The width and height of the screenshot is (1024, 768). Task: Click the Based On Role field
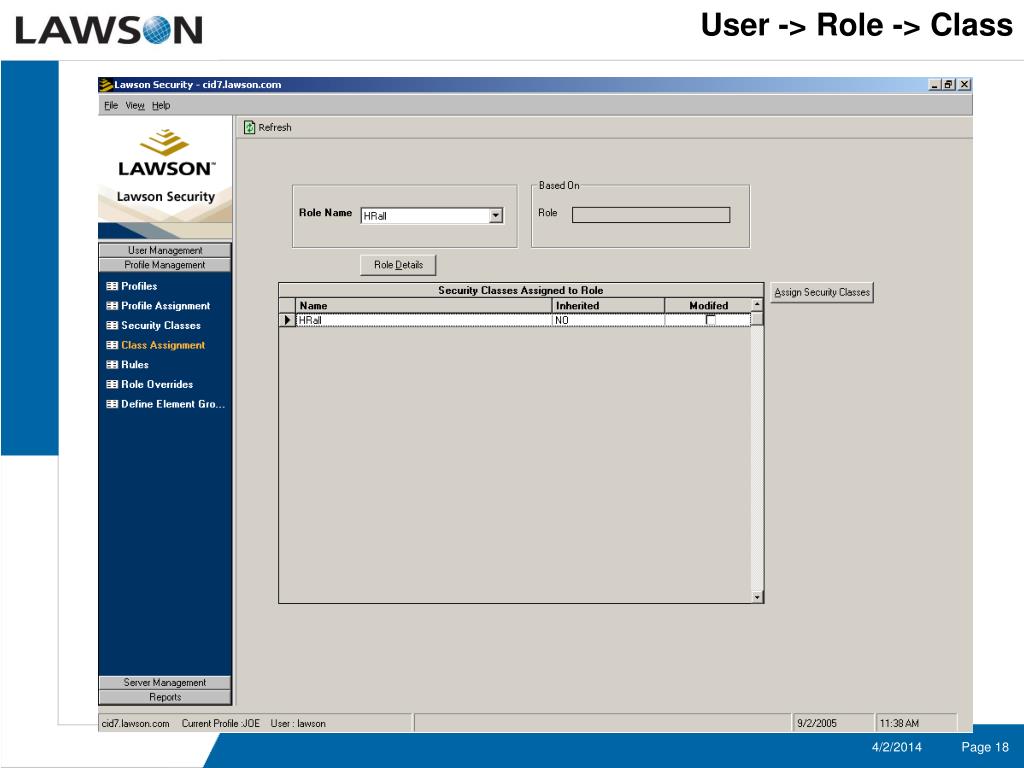point(651,215)
